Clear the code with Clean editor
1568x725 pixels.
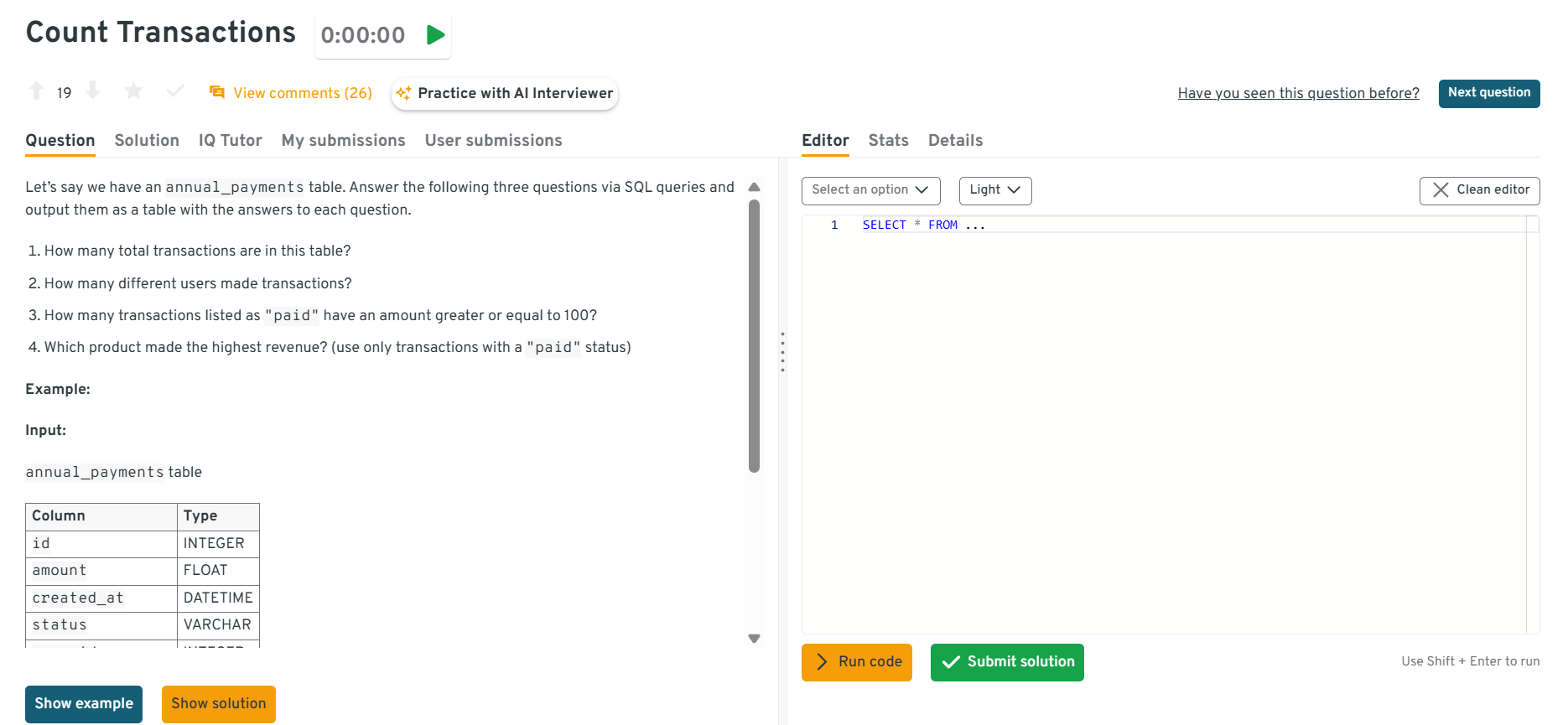(1479, 190)
